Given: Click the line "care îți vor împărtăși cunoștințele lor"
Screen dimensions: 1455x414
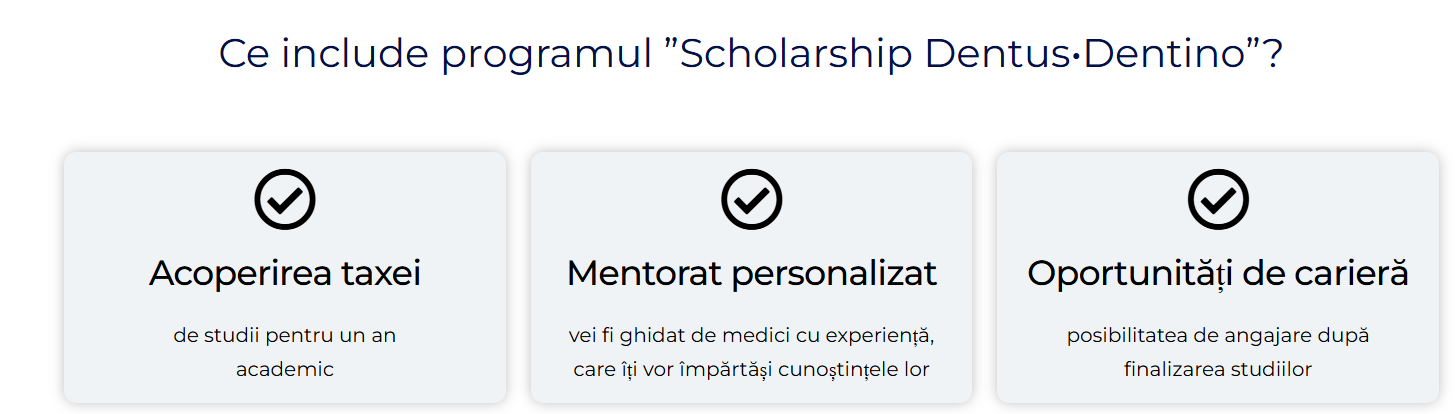Looking at the screenshot, I should point(752,369).
